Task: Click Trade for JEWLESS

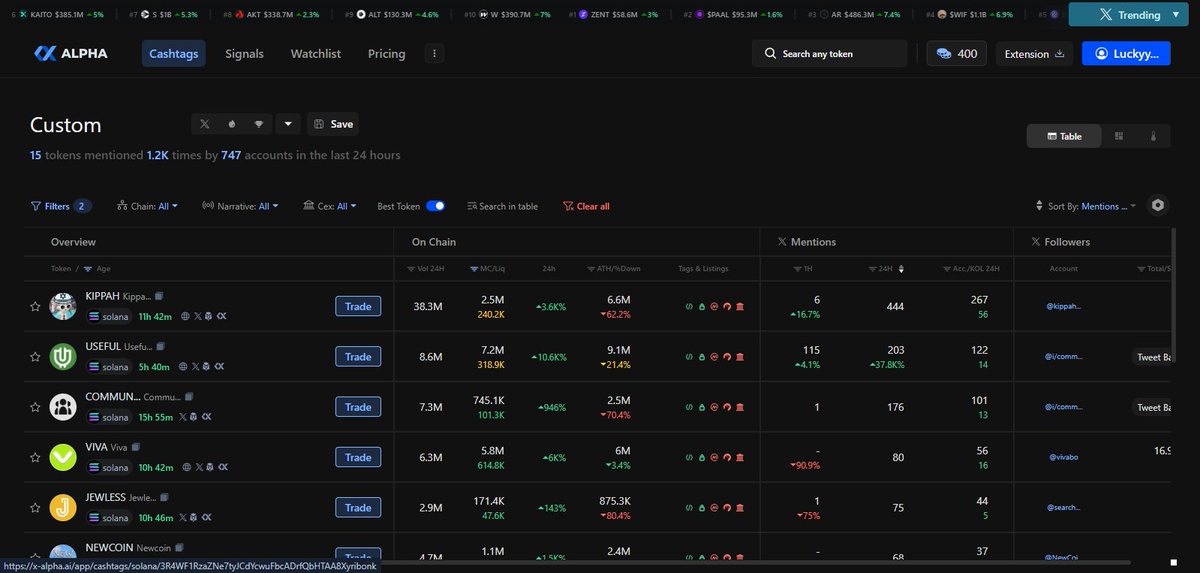Action: pos(358,507)
